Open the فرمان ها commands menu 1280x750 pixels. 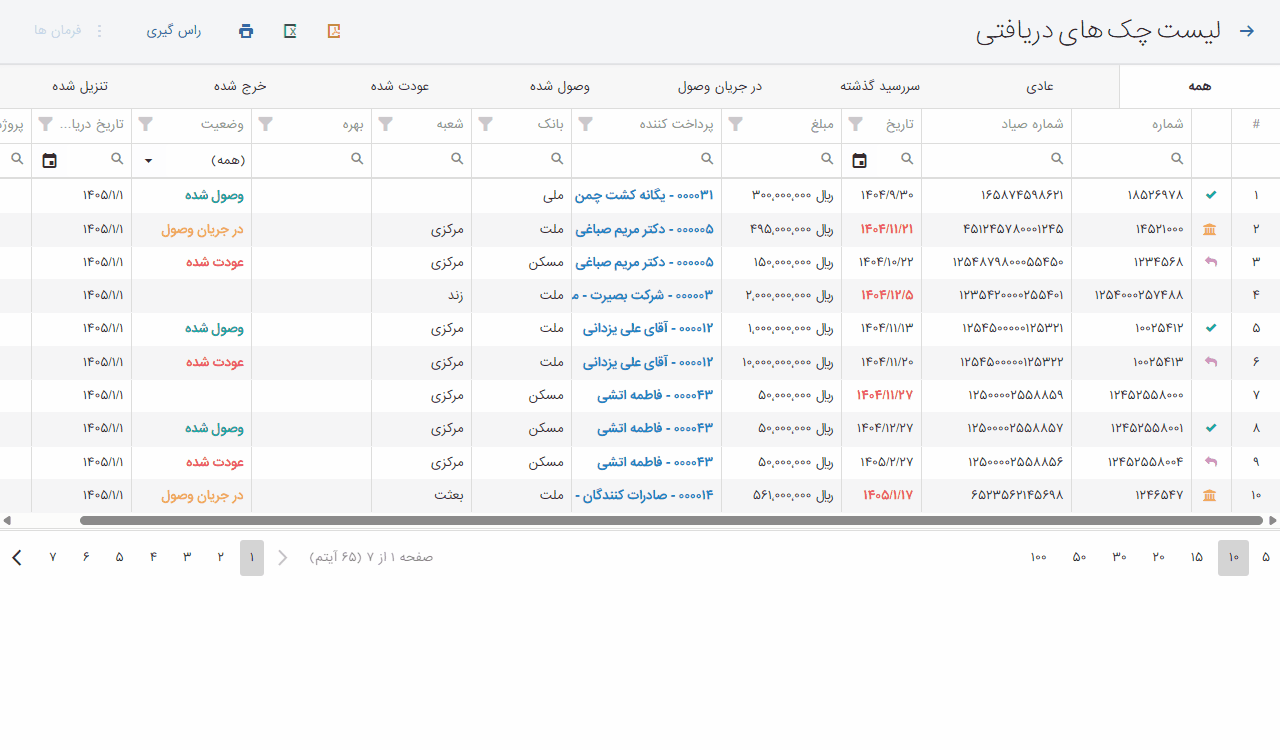[57, 31]
